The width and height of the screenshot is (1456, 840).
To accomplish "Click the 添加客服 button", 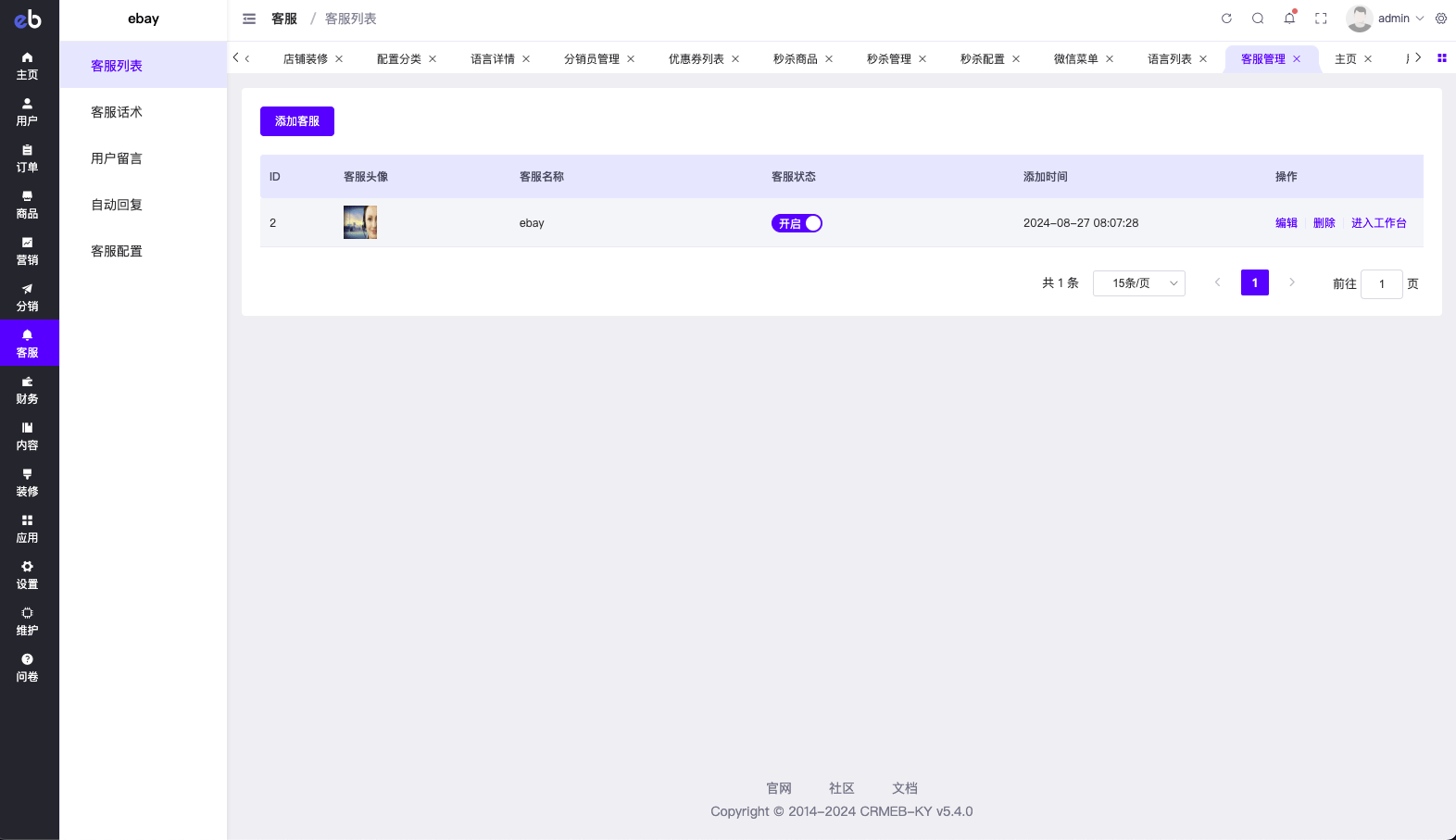I will [296, 121].
